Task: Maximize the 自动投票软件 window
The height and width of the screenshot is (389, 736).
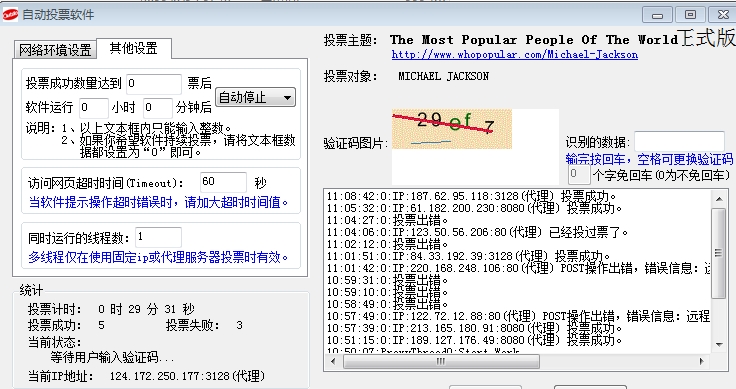Action: click(x=690, y=15)
